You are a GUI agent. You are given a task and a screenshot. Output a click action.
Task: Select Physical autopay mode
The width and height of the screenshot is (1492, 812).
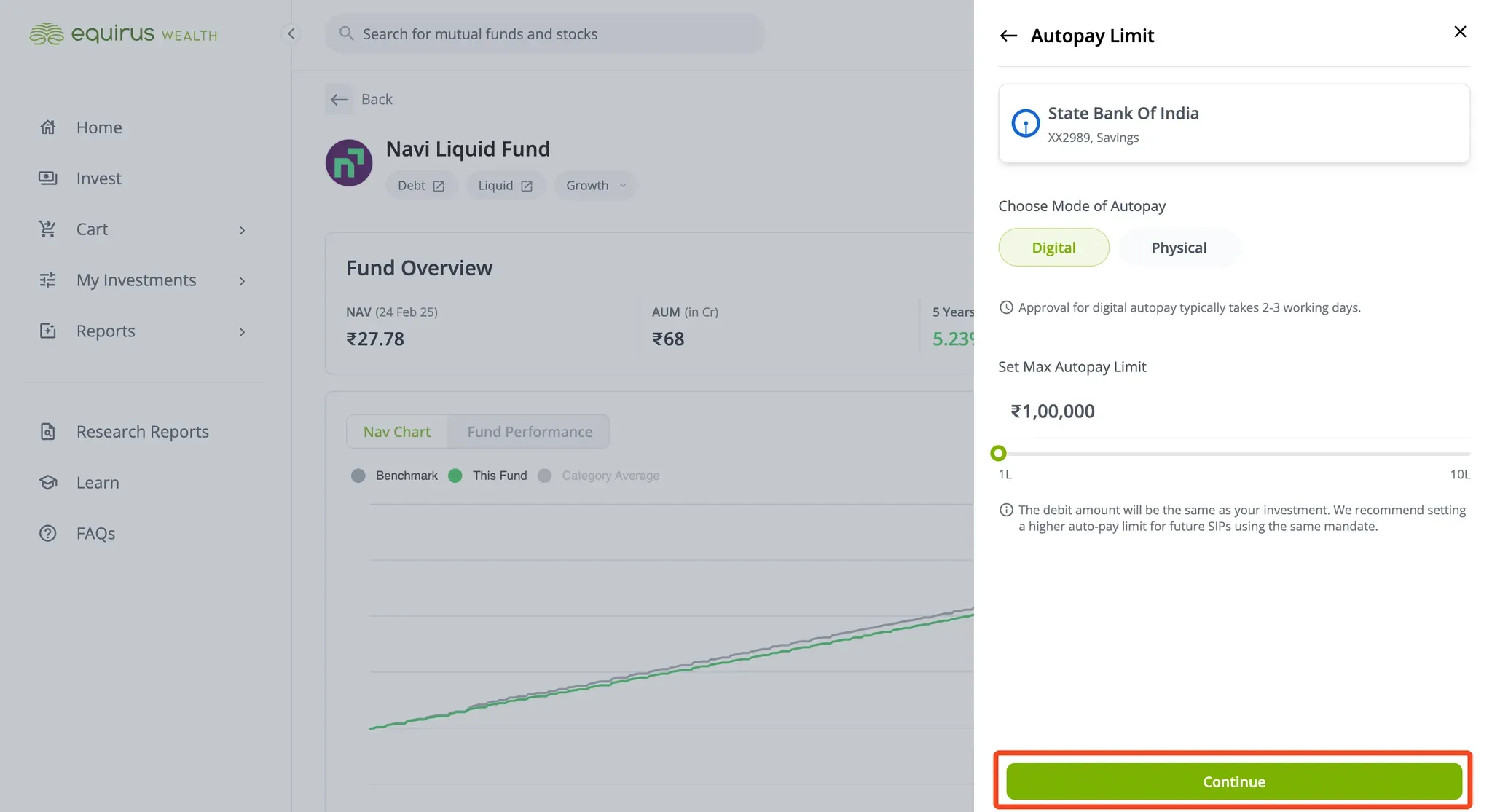(x=1179, y=248)
